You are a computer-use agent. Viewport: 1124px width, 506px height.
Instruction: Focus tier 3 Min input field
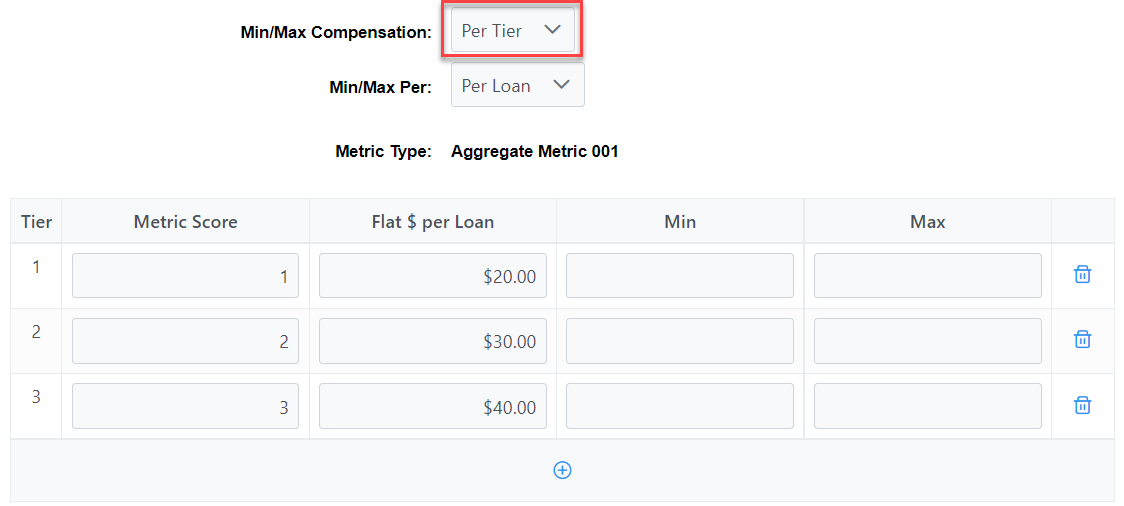point(680,406)
